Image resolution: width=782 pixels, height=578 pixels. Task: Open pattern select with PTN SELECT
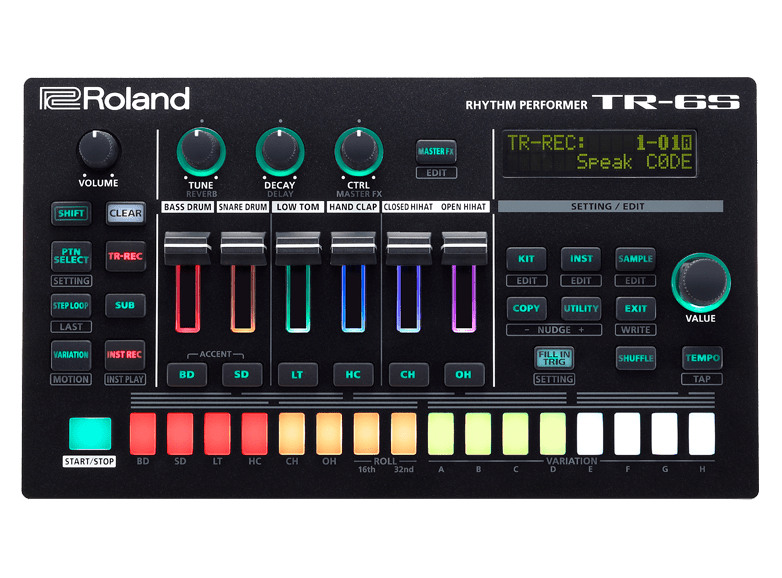71,256
